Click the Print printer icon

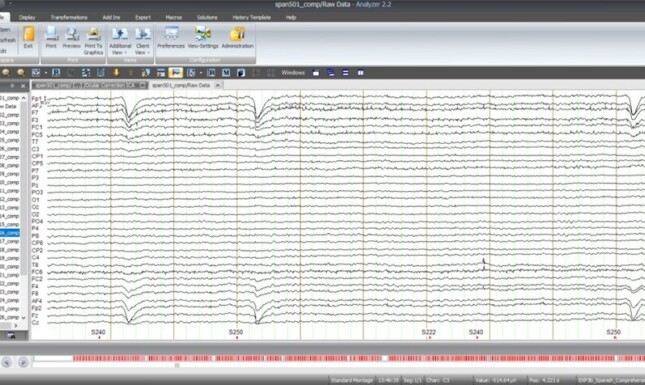click(x=51, y=34)
